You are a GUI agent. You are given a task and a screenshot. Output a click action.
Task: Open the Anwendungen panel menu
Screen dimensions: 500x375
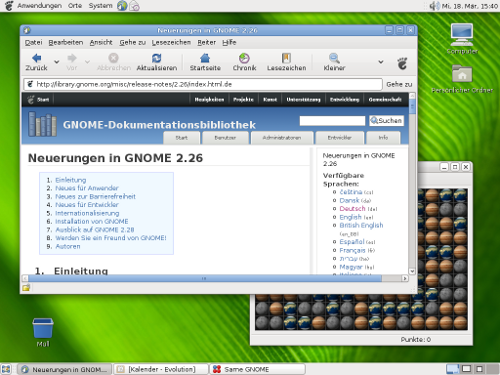39,6
